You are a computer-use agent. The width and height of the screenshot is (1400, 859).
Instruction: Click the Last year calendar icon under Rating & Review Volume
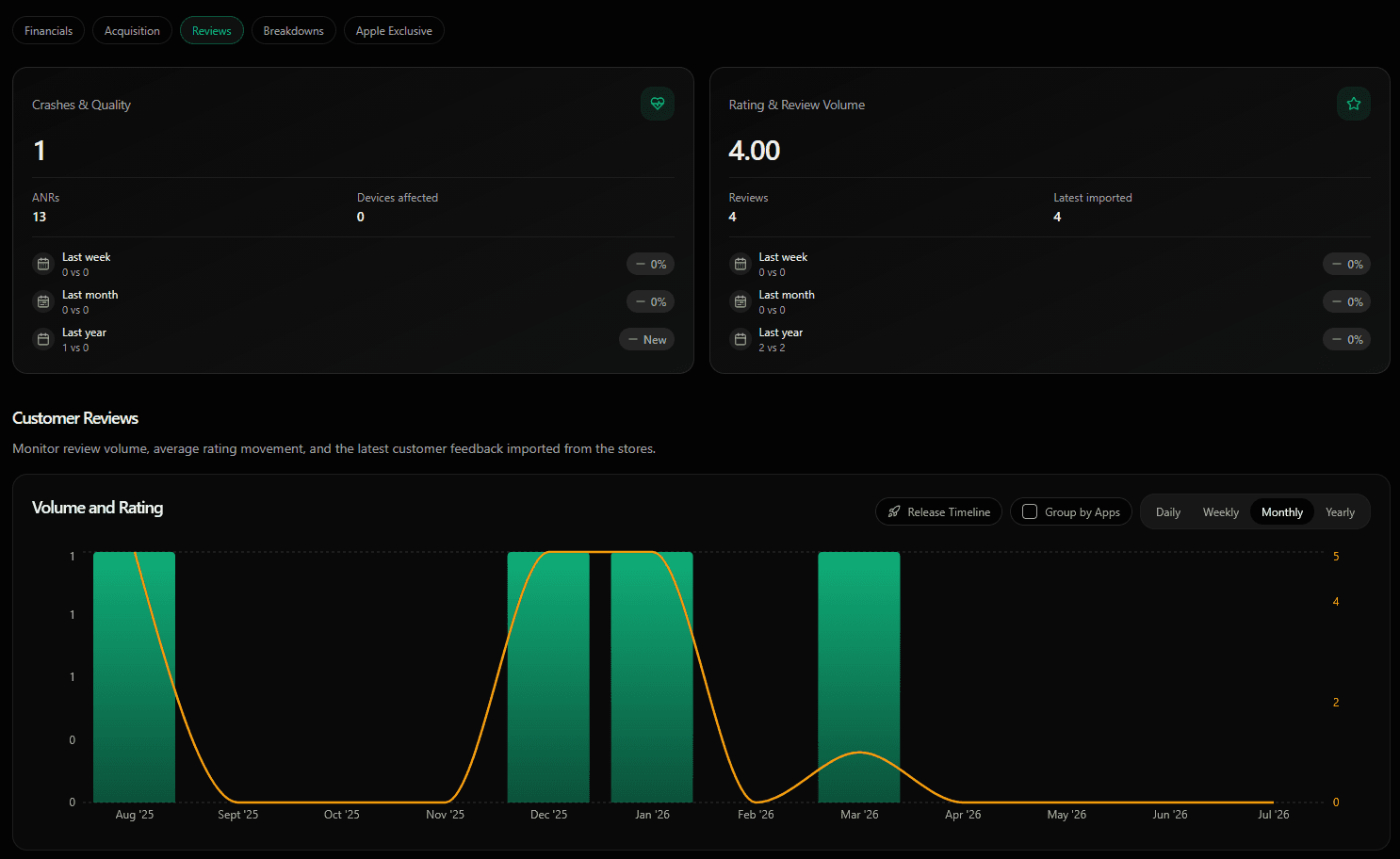coord(741,340)
